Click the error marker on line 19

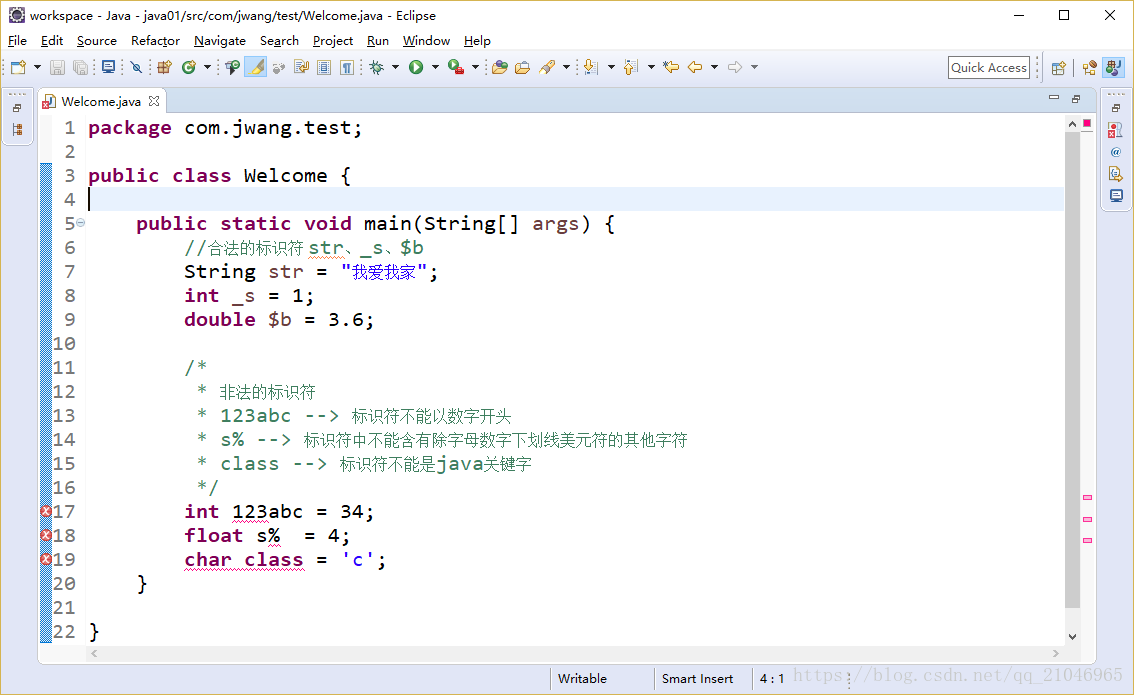click(x=46, y=559)
